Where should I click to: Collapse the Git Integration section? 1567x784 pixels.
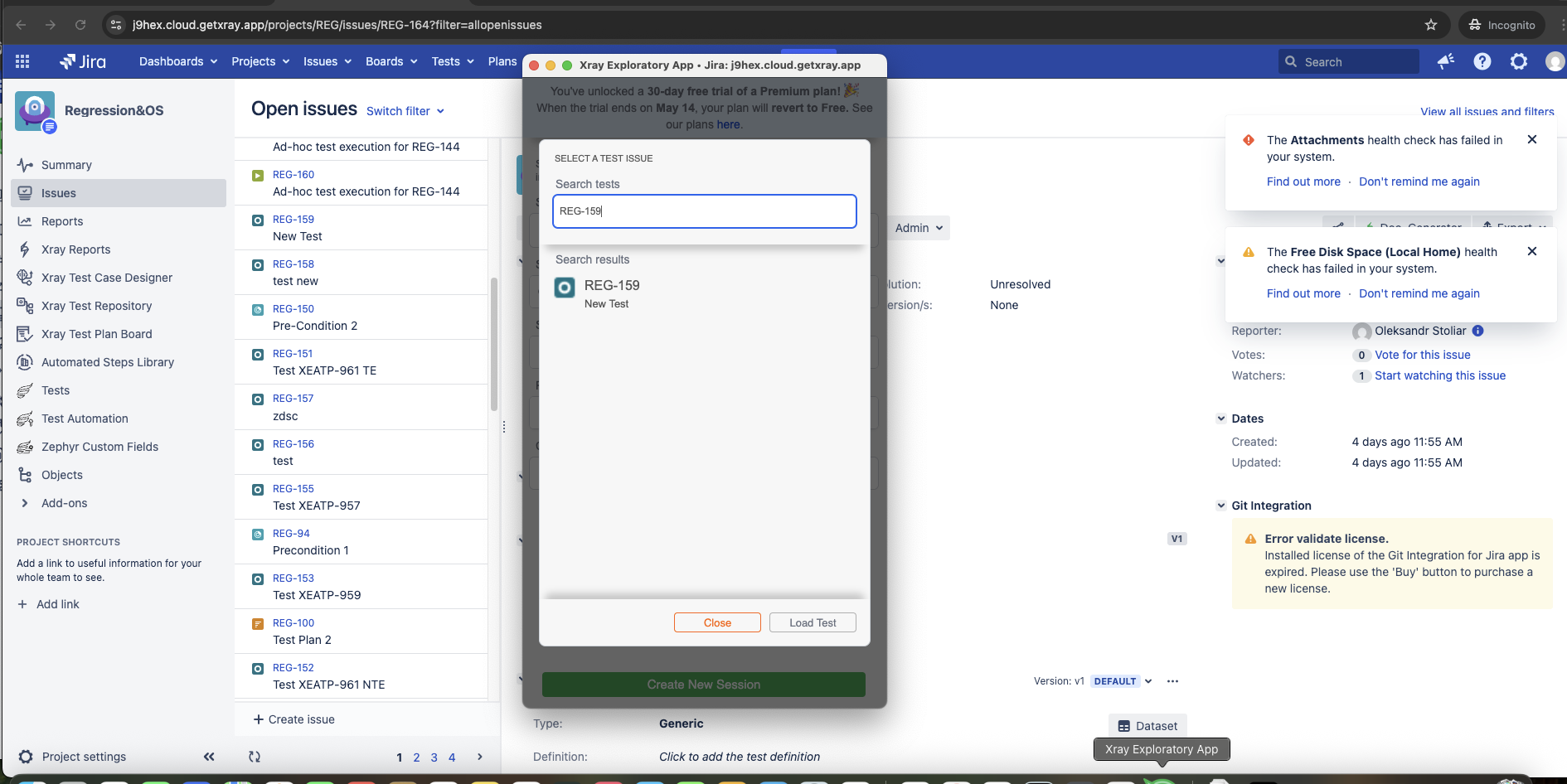(x=1221, y=506)
